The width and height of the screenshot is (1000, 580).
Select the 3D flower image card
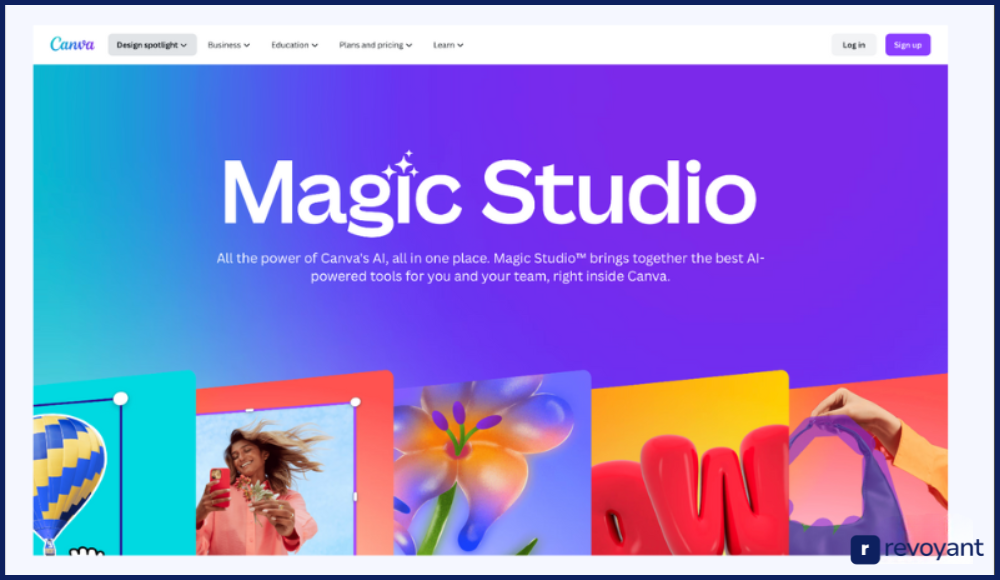492,464
